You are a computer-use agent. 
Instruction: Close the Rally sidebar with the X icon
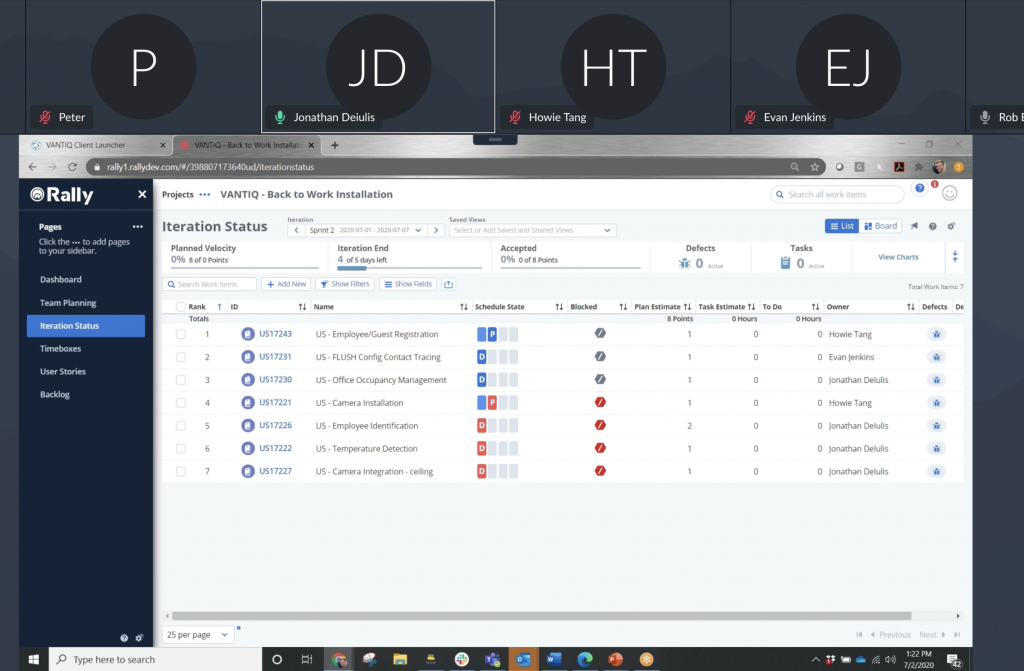142,194
